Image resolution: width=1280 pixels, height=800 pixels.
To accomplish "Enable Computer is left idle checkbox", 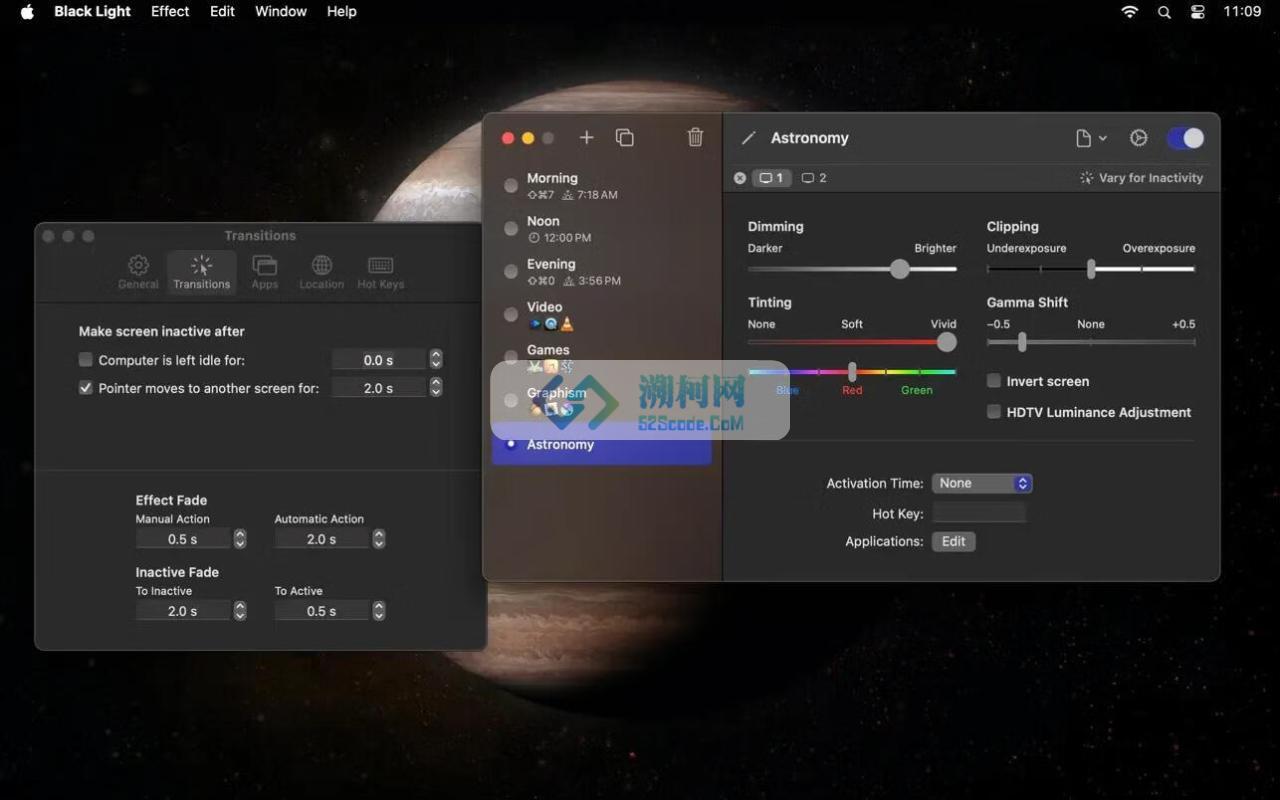I will (86, 359).
